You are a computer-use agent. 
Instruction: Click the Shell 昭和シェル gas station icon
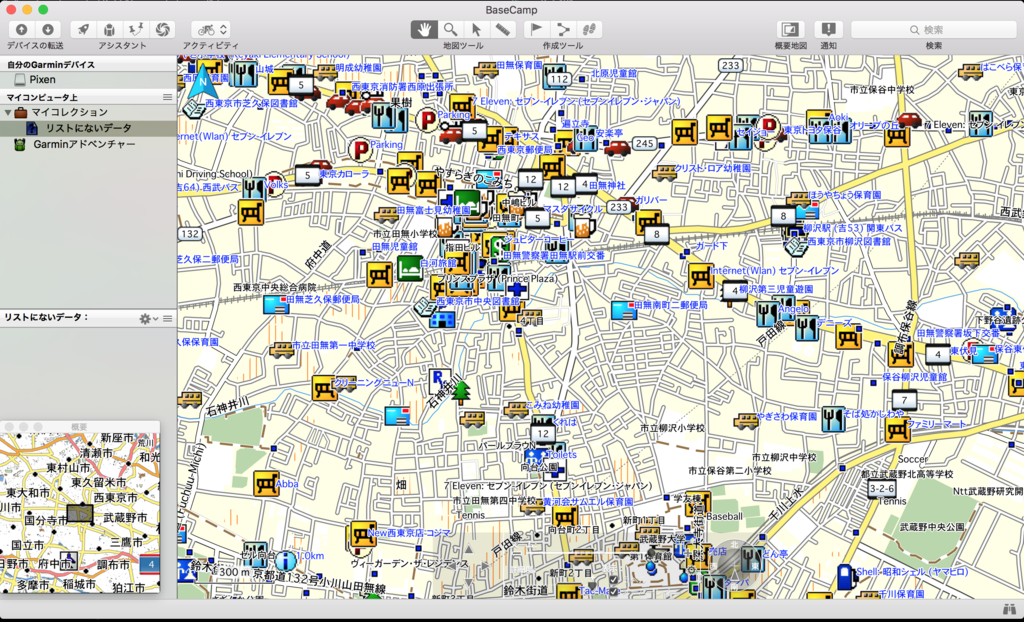click(x=846, y=578)
